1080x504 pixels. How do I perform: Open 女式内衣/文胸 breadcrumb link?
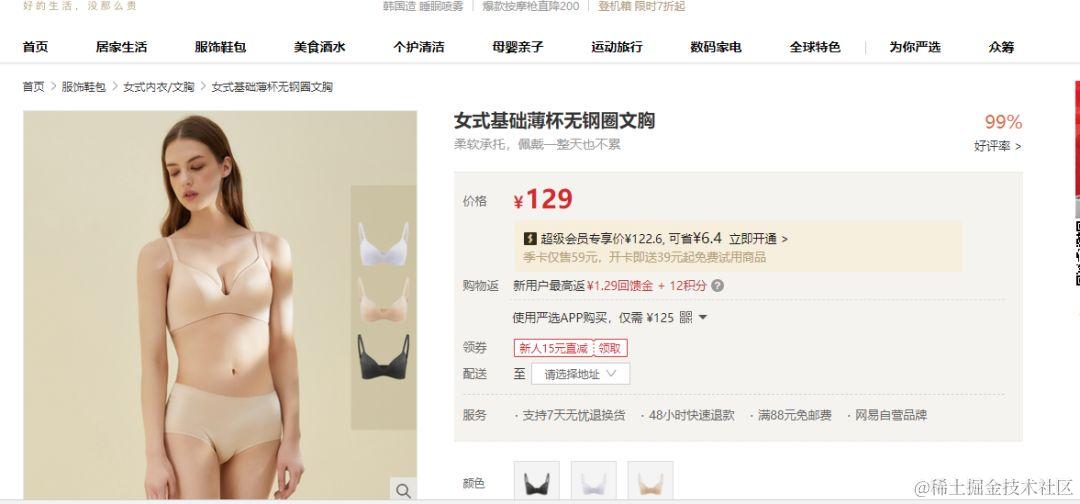click(x=159, y=87)
